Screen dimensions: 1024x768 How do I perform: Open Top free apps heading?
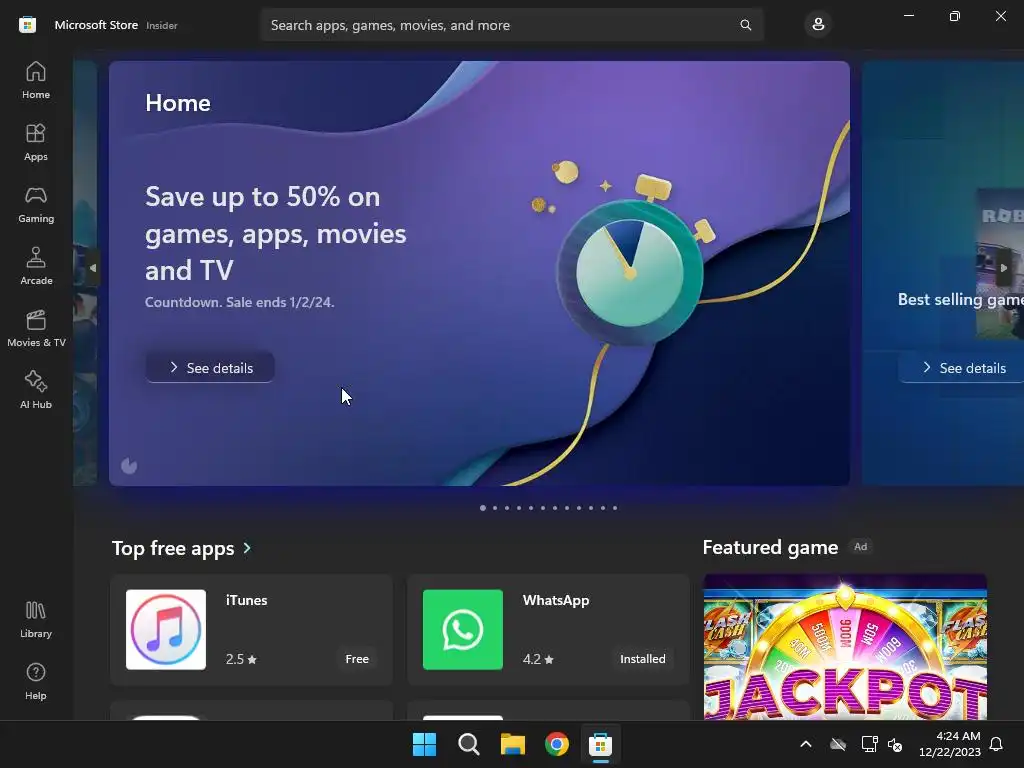tap(173, 548)
